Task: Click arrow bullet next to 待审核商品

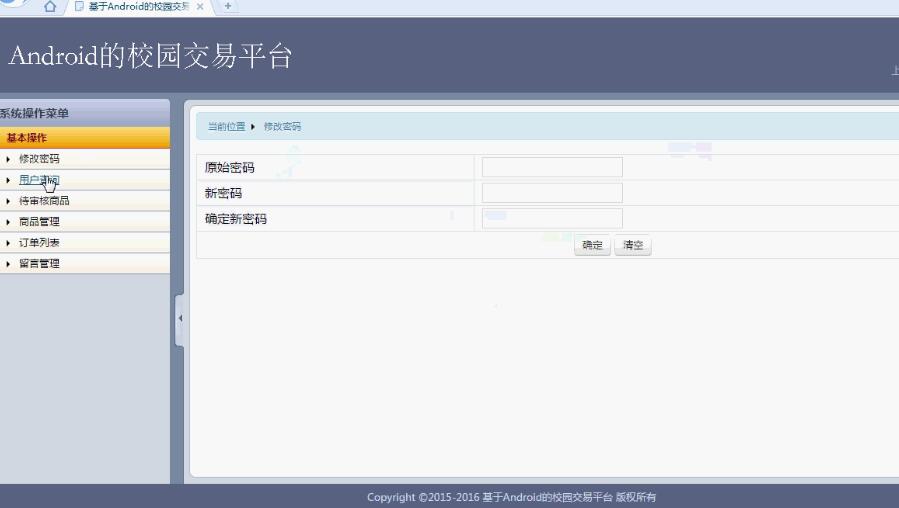Action: pyautogui.click(x=8, y=201)
